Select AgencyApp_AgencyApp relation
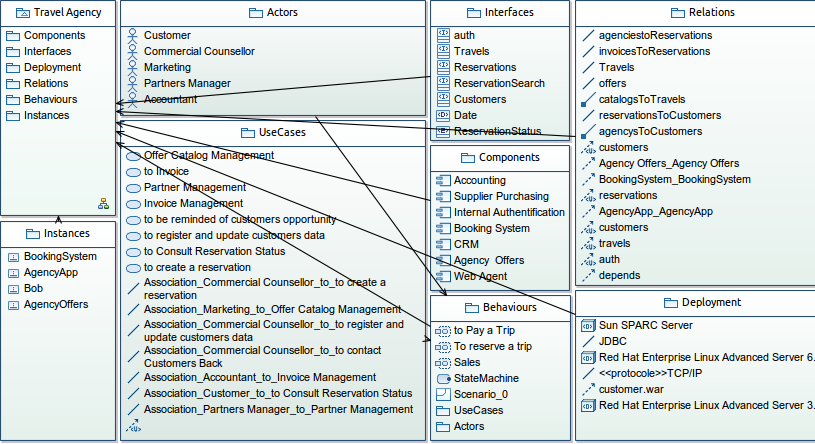 click(x=647, y=212)
